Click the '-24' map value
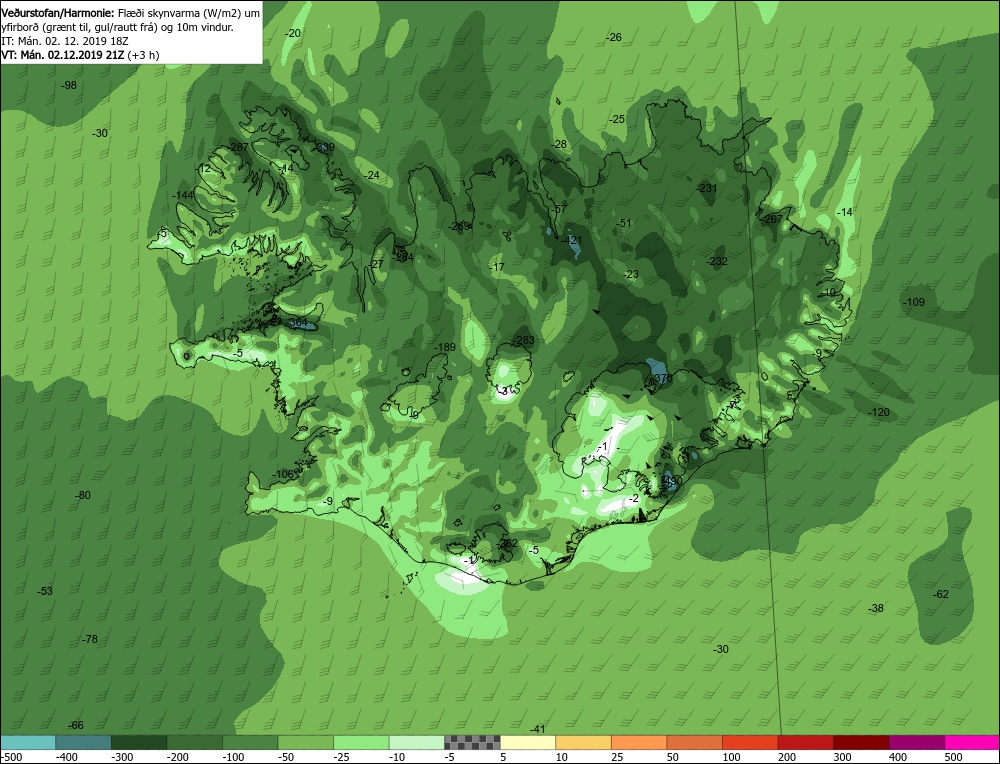This screenshot has height=764, width=1000. (371, 175)
